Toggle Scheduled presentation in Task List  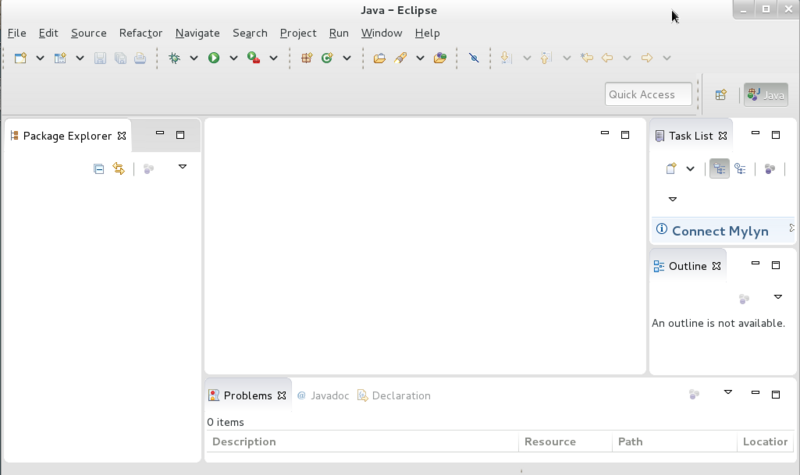740,168
